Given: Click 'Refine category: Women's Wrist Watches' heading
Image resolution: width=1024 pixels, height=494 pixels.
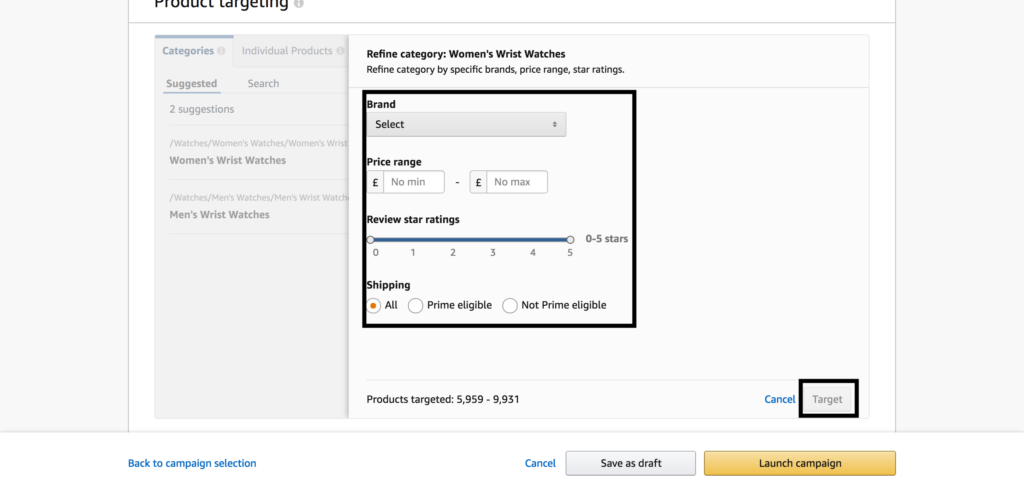Looking at the screenshot, I should click(466, 54).
